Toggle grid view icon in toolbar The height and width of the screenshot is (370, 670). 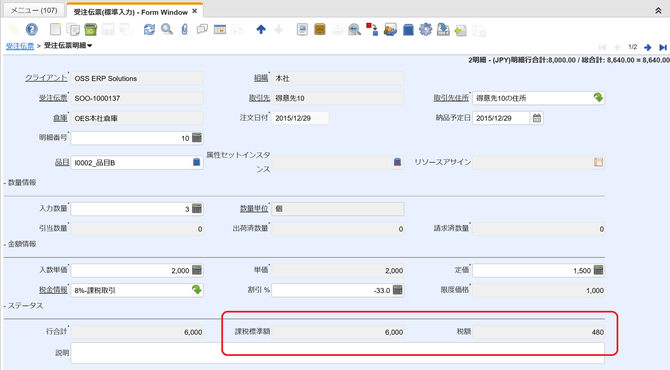(x=220, y=29)
